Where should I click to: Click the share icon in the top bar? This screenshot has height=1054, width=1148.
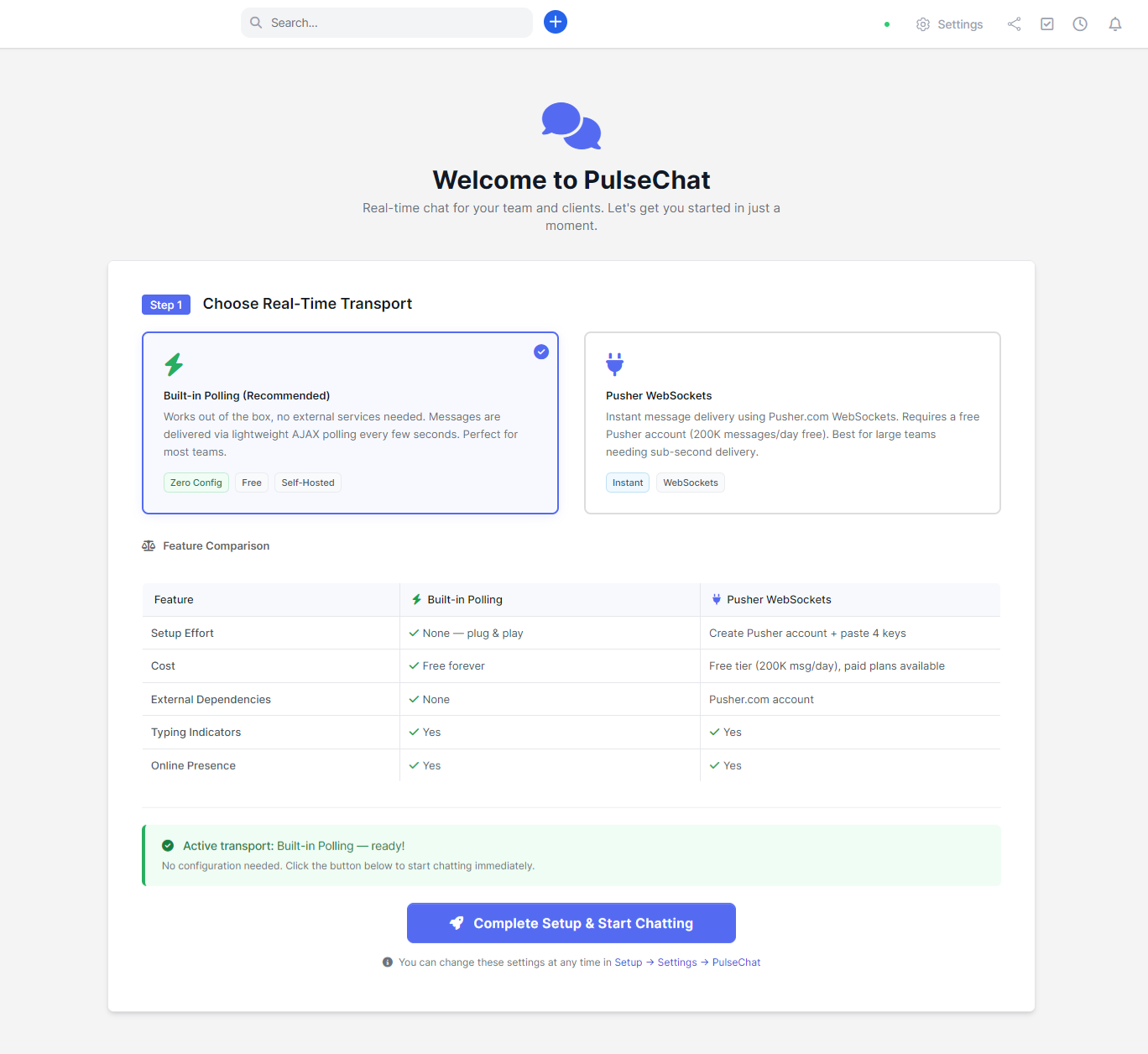click(x=1014, y=23)
